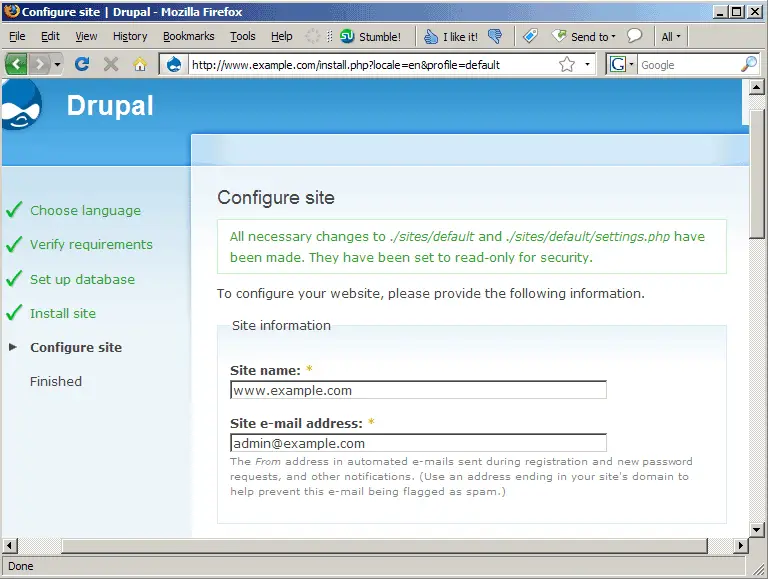Click the Back navigation arrow
Viewport: 768px width, 579px height.
(16, 64)
